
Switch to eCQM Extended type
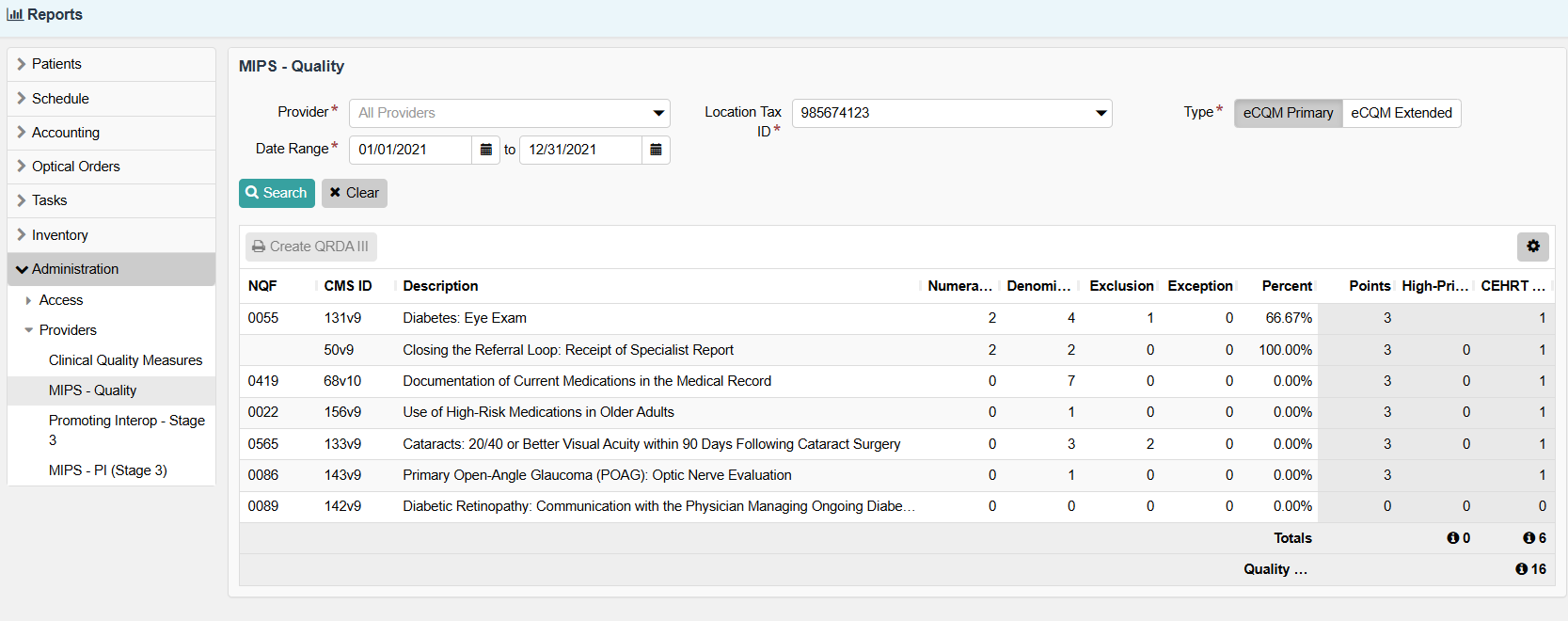1401,113
